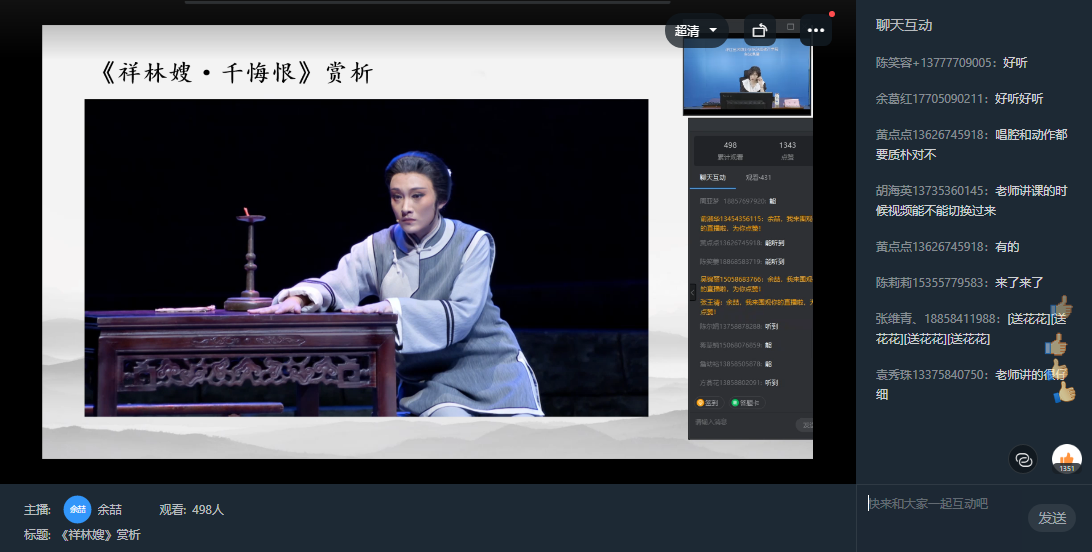Select the 聊天互动 chat panel header
Screen dimensions: 1092x552
[x=903, y=25]
